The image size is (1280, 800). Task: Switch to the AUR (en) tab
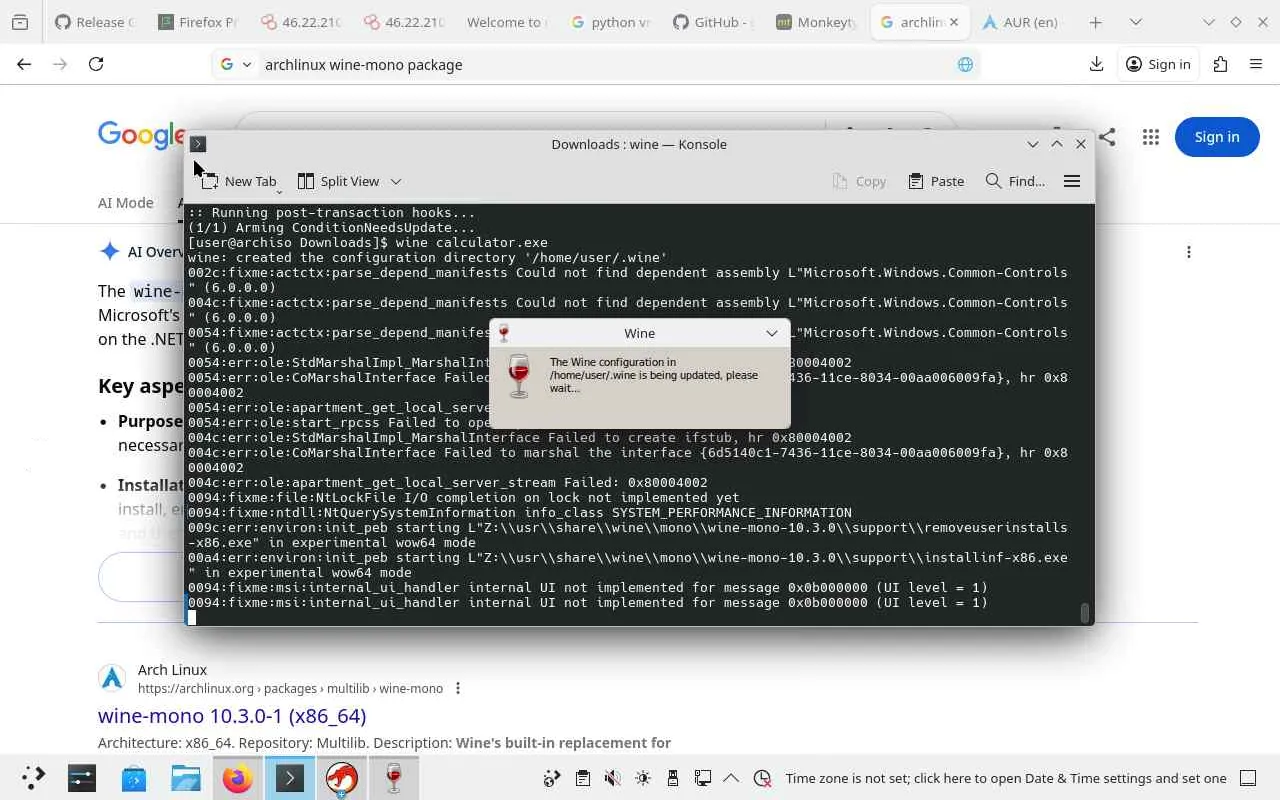coord(1020,22)
